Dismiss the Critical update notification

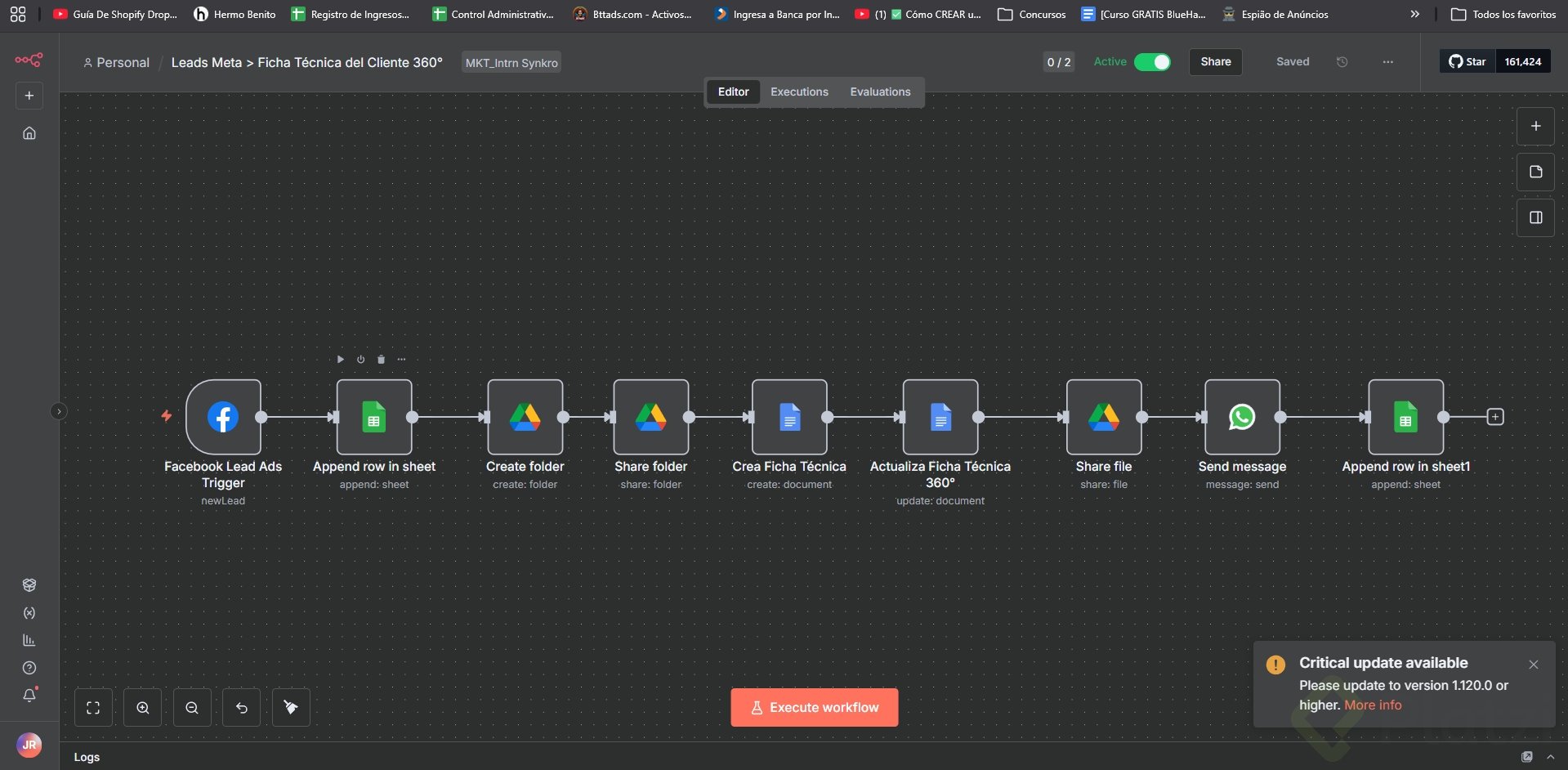point(1533,665)
